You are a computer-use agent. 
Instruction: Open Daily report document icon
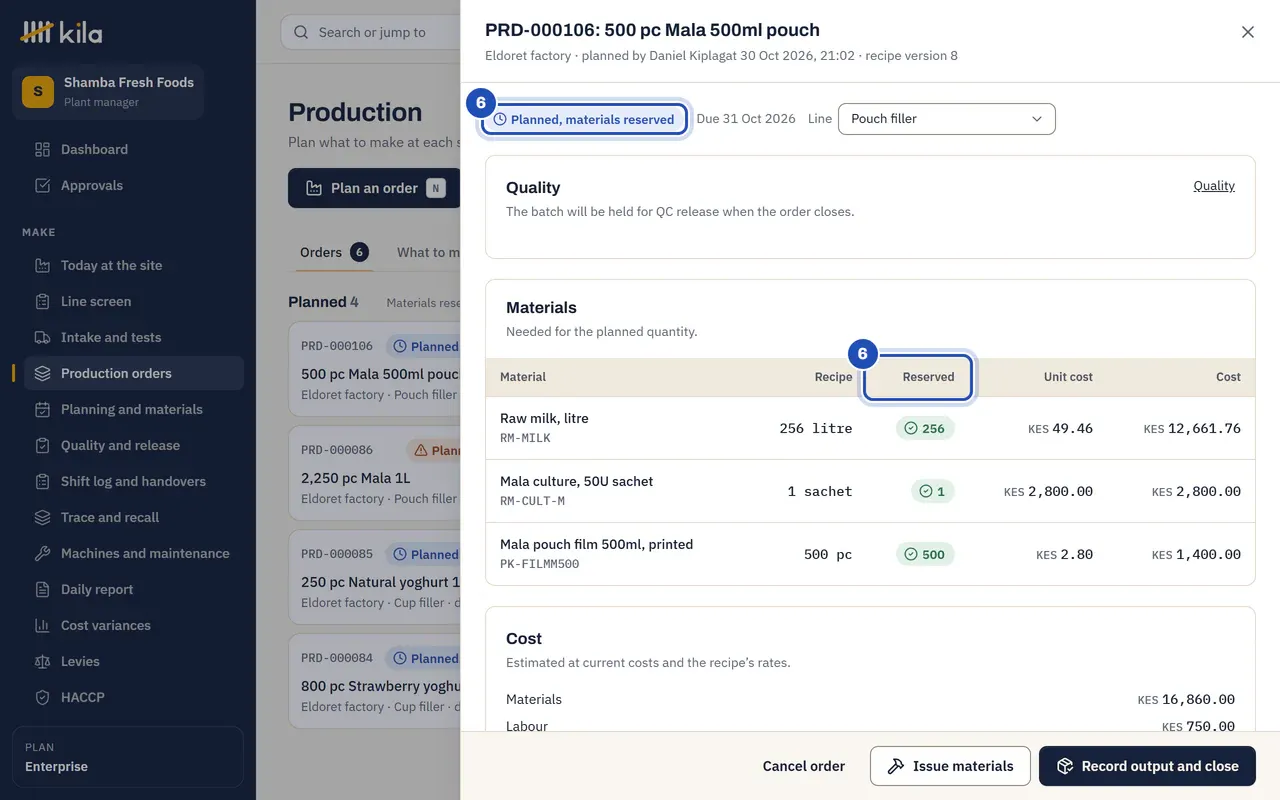click(42, 589)
